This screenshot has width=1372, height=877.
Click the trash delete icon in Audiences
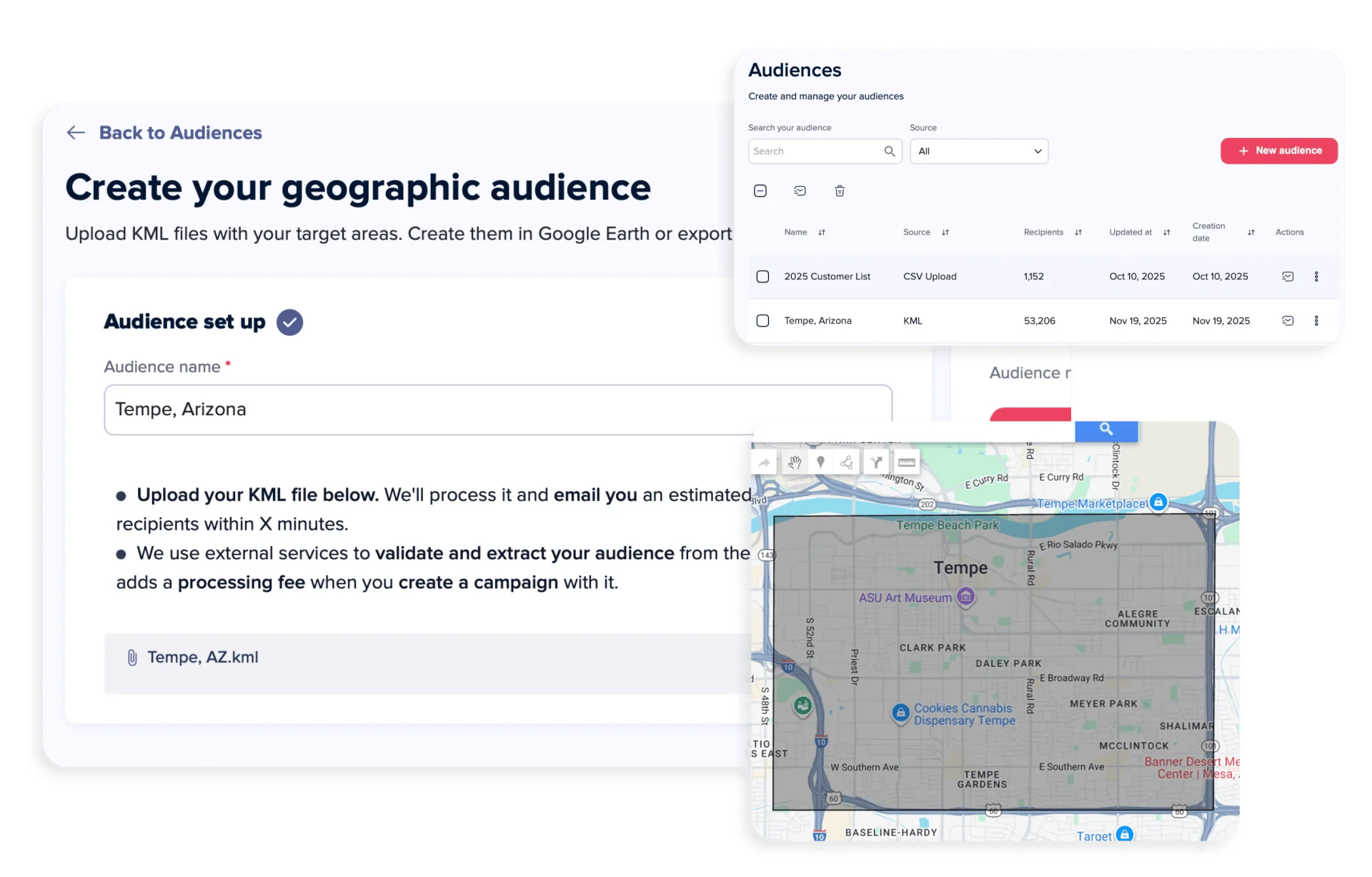840,191
